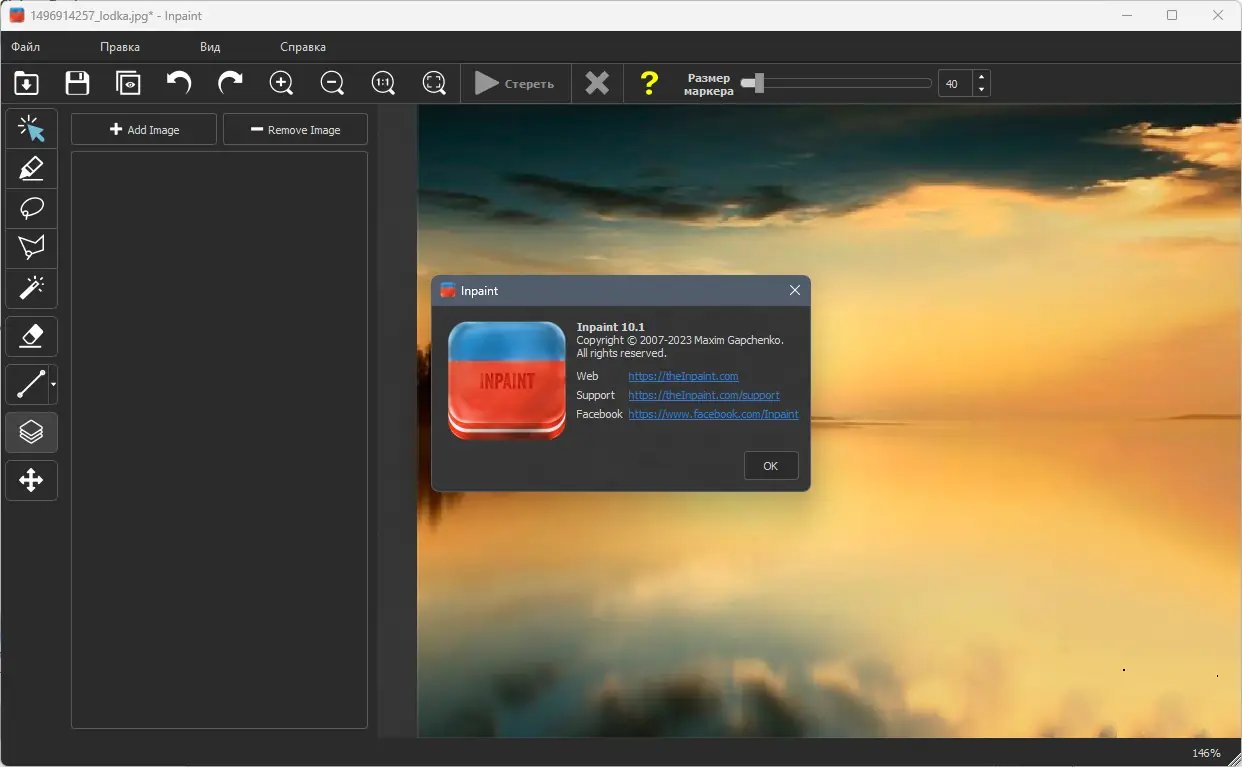This screenshot has width=1242, height=767.
Task: Increase marker size with up stepper arrow
Action: (x=981, y=77)
